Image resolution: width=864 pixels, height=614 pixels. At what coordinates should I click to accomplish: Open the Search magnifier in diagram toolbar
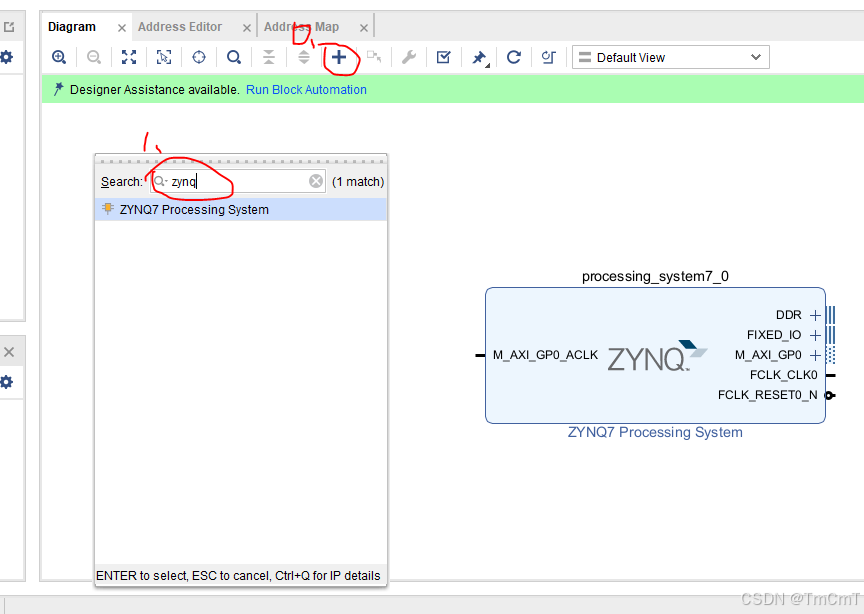point(234,57)
